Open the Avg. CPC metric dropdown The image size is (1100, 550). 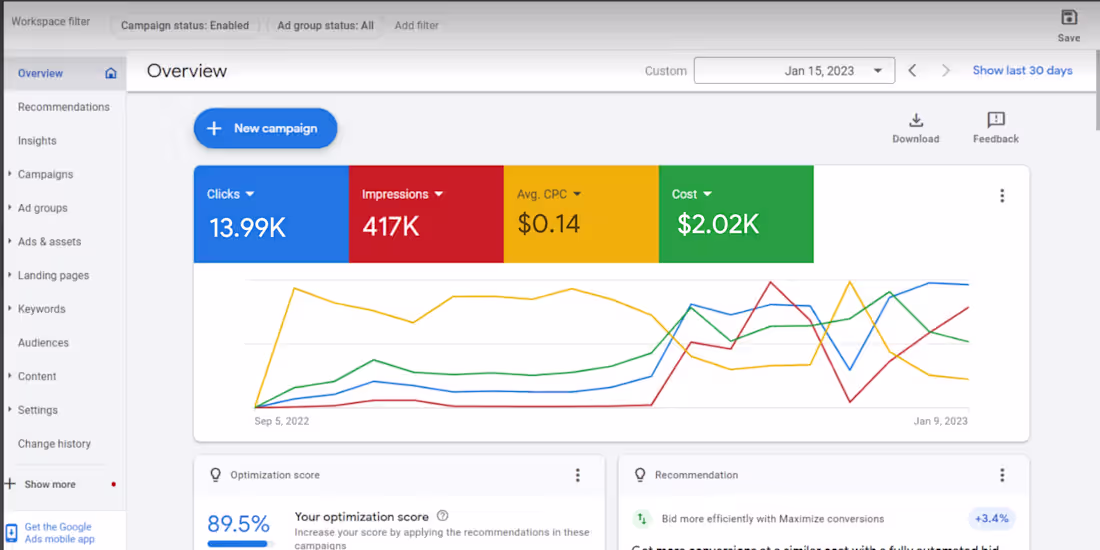pyautogui.click(x=577, y=194)
